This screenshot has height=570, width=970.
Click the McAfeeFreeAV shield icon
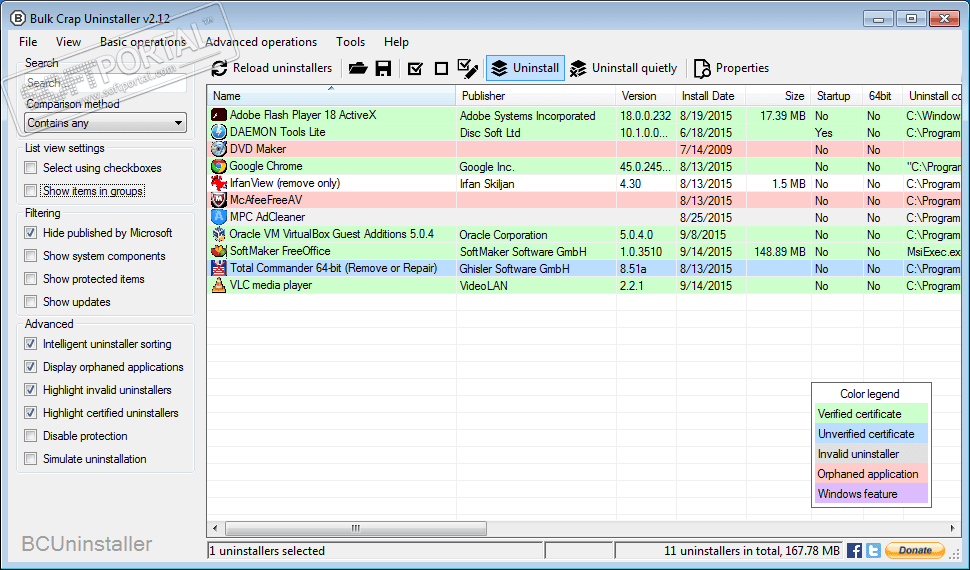click(218, 200)
